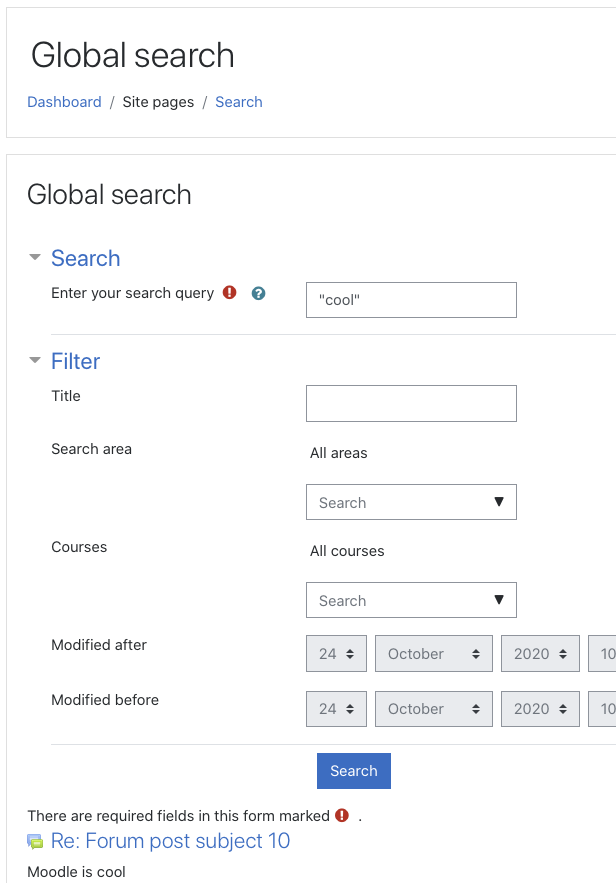Open help icon for search query
The height and width of the screenshot is (883, 616).
pyautogui.click(x=258, y=293)
